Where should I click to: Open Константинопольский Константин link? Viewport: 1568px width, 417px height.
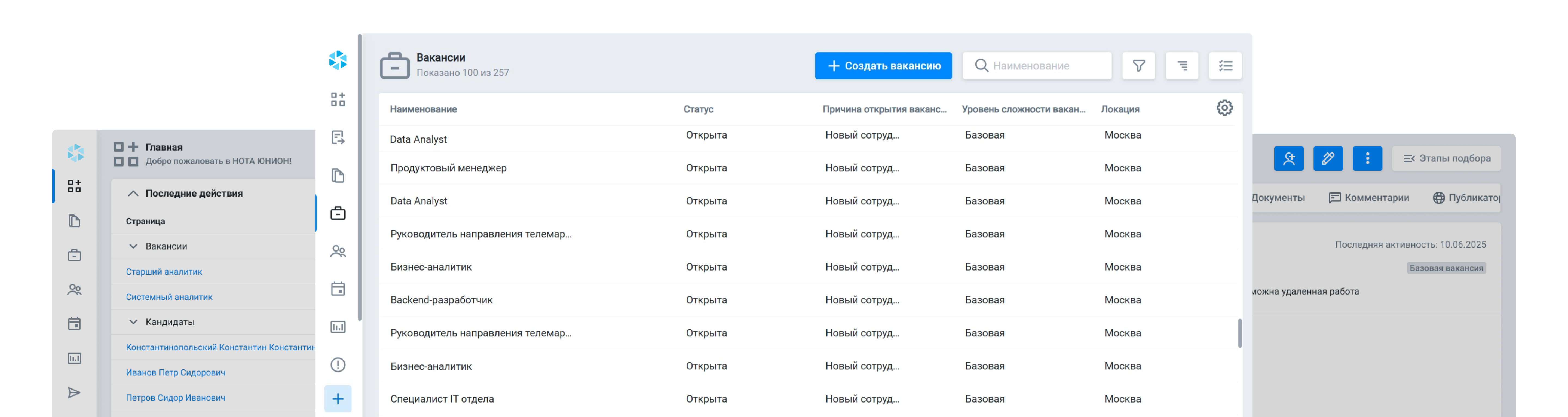coord(220,347)
